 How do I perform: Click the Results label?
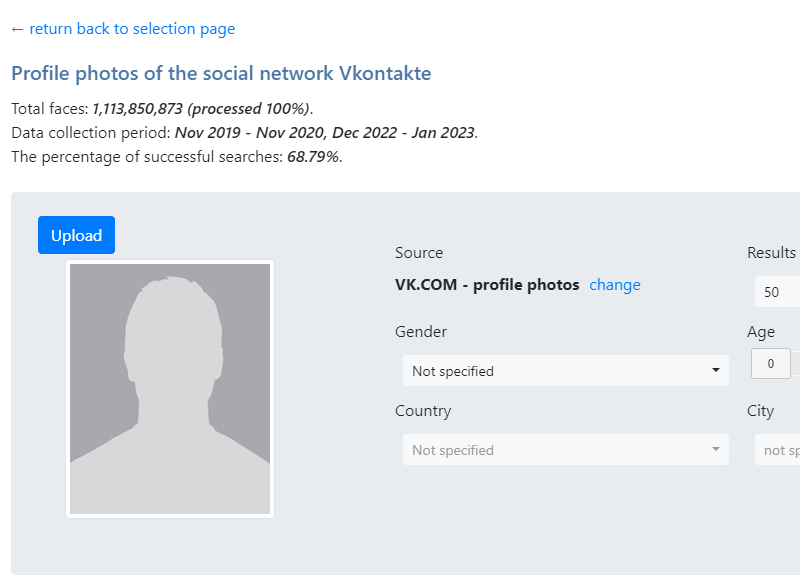771,253
